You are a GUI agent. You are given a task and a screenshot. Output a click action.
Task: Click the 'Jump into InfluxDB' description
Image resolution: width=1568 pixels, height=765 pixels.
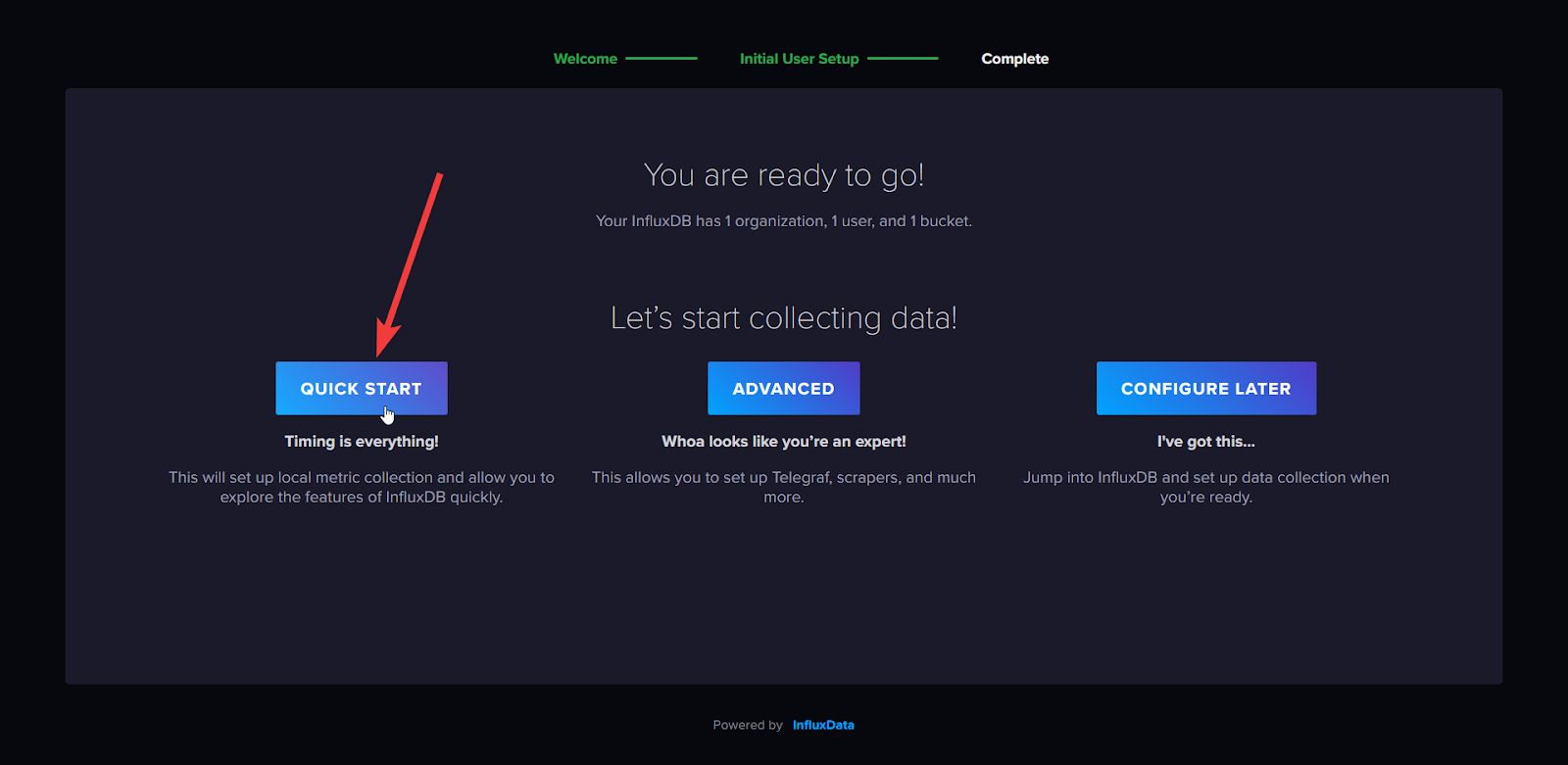[x=1206, y=487]
